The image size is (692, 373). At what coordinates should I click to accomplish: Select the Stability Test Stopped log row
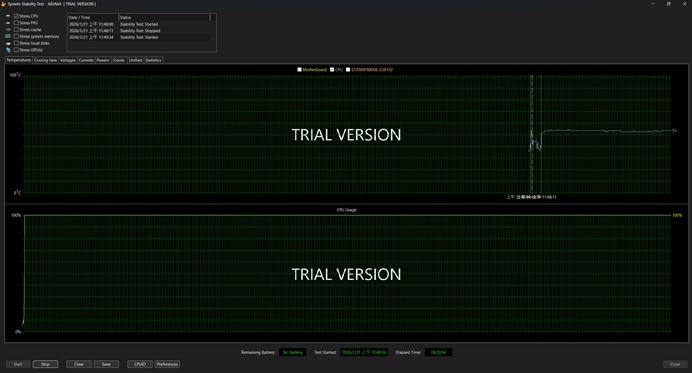(x=139, y=31)
